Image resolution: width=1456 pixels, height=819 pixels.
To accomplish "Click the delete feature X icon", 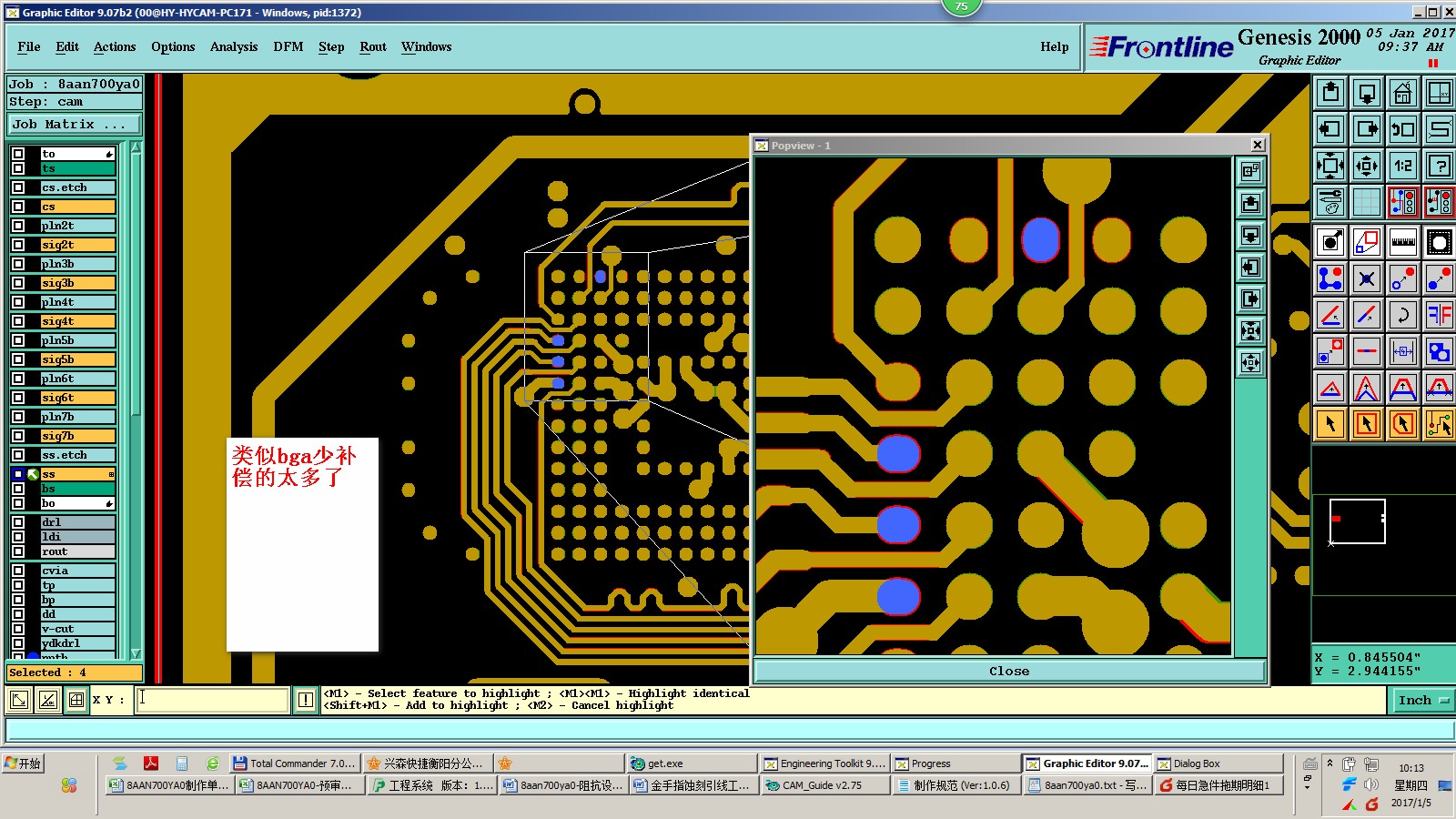I will [x=1367, y=278].
